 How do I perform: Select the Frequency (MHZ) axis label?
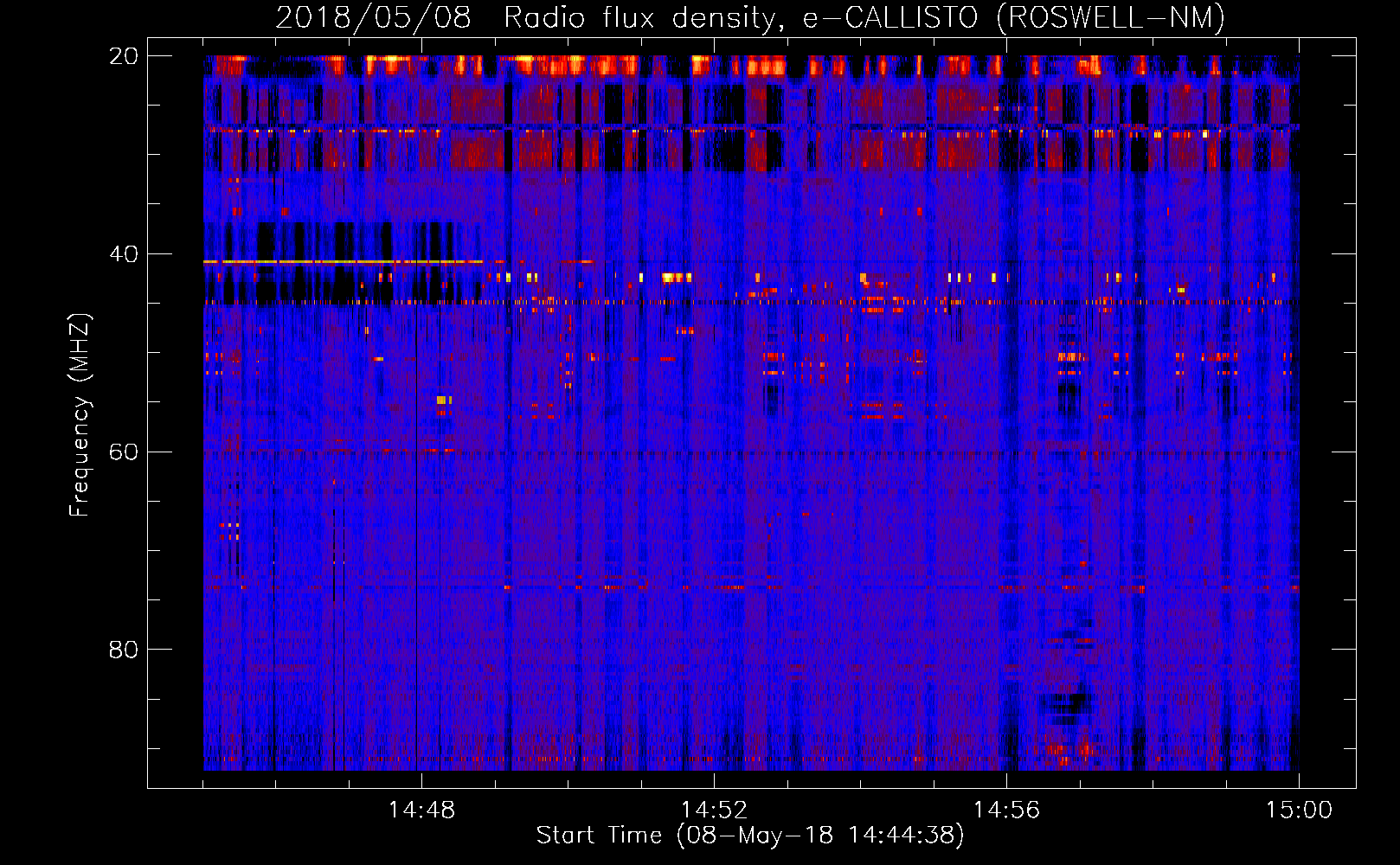[x=80, y=414]
